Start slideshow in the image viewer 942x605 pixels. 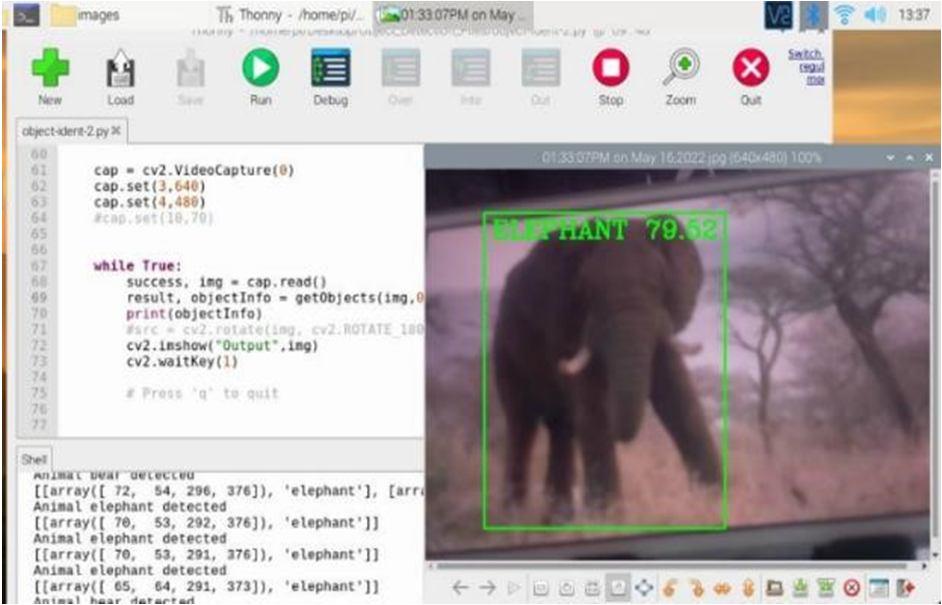coord(514,587)
